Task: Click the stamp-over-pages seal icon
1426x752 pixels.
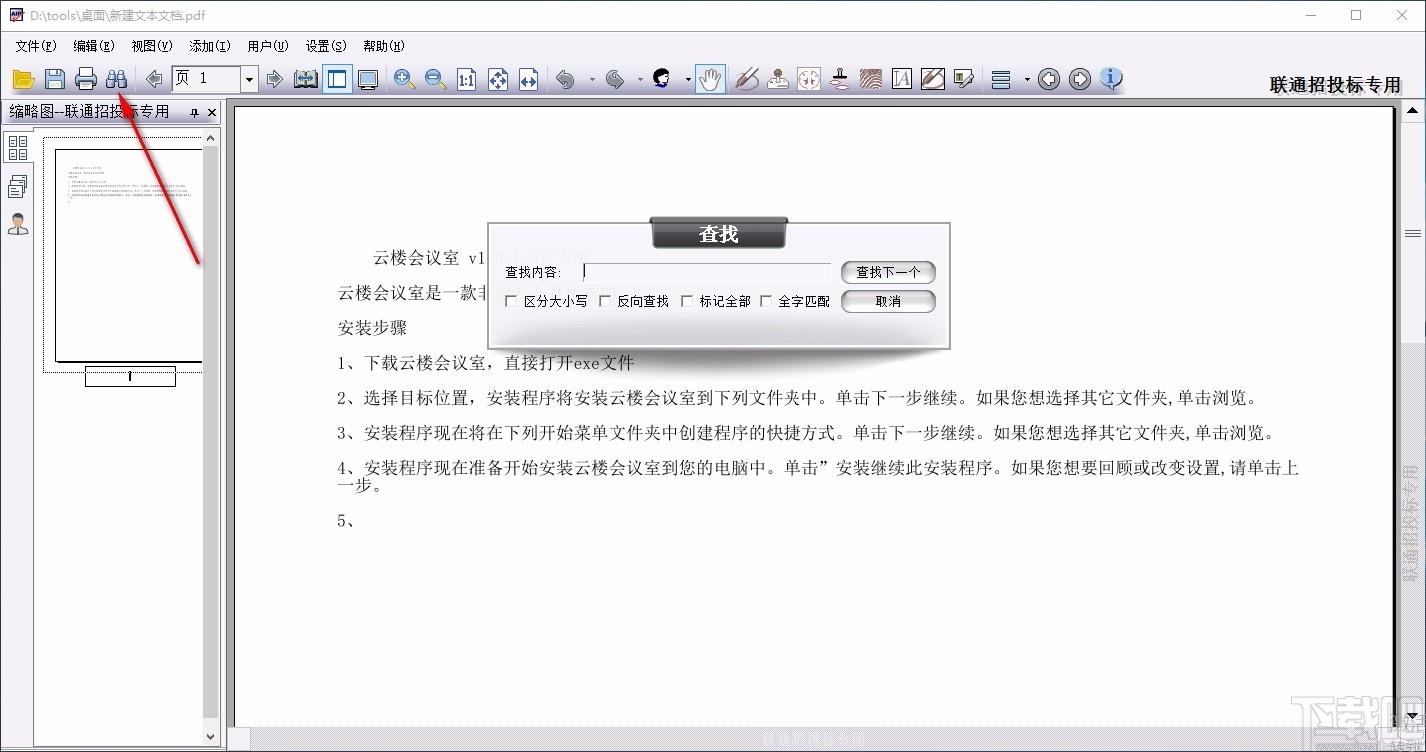Action: pyautogui.click(x=840, y=79)
